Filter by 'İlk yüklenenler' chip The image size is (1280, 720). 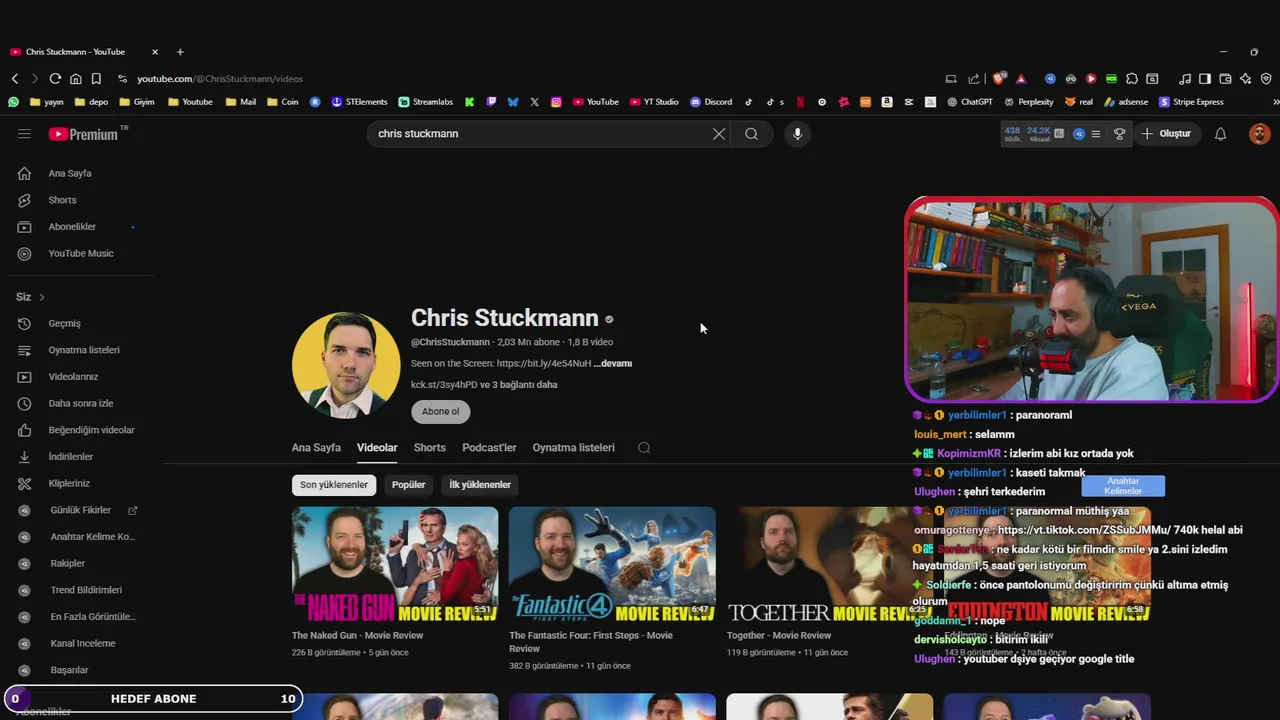[480, 485]
